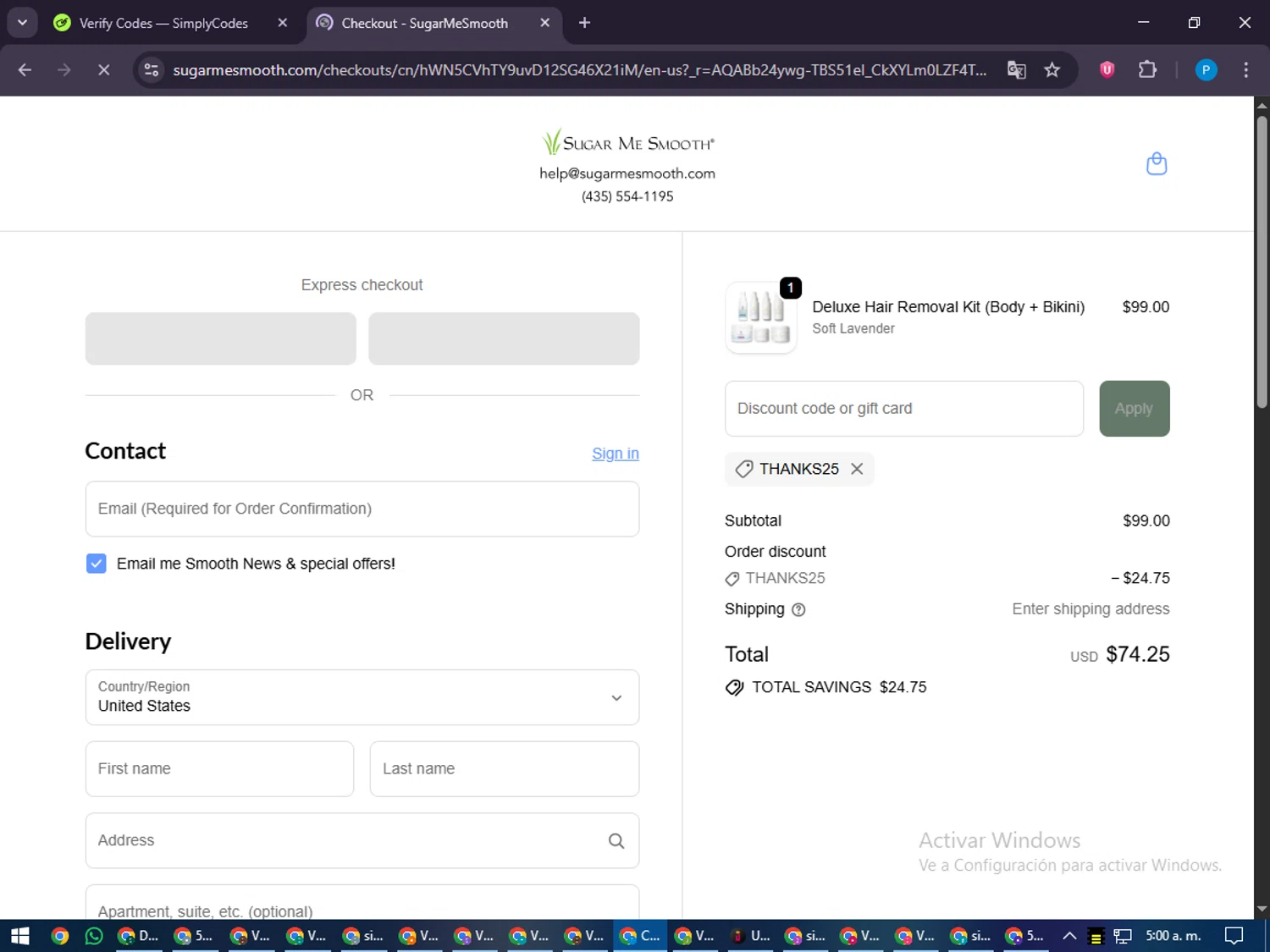Focus the Address input field
Image resolution: width=1270 pixels, height=952 pixels.
362,840
